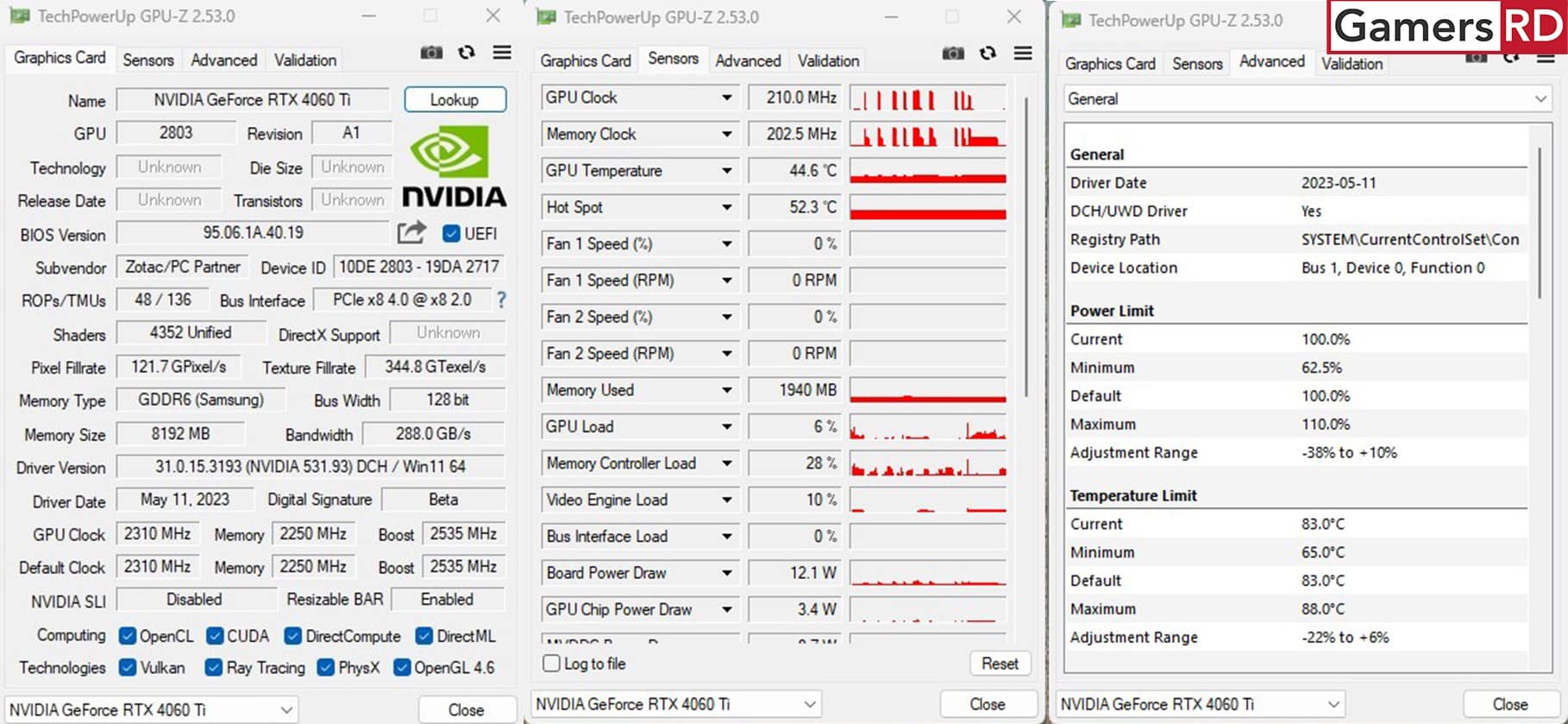Viewport: 1568px width, 724px height.
Task: Toggle Vulkan checkbox
Action: [128, 667]
